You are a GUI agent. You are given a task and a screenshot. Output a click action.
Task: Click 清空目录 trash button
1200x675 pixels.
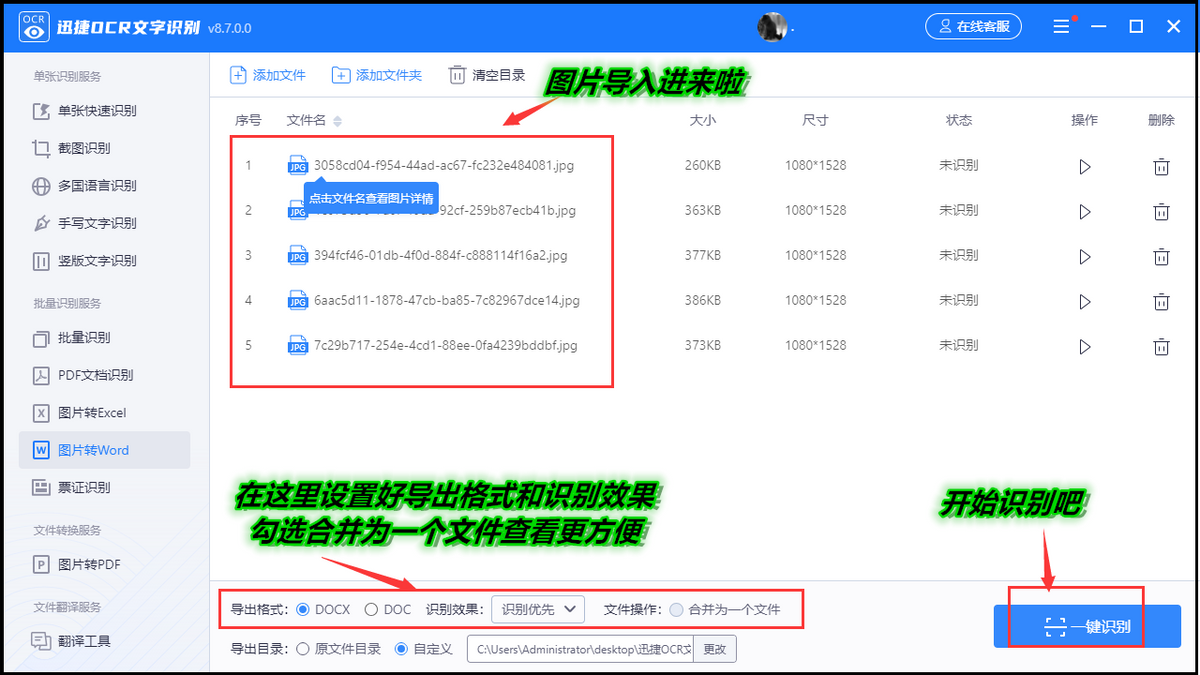pyautogui.click(x=487, y=75)
